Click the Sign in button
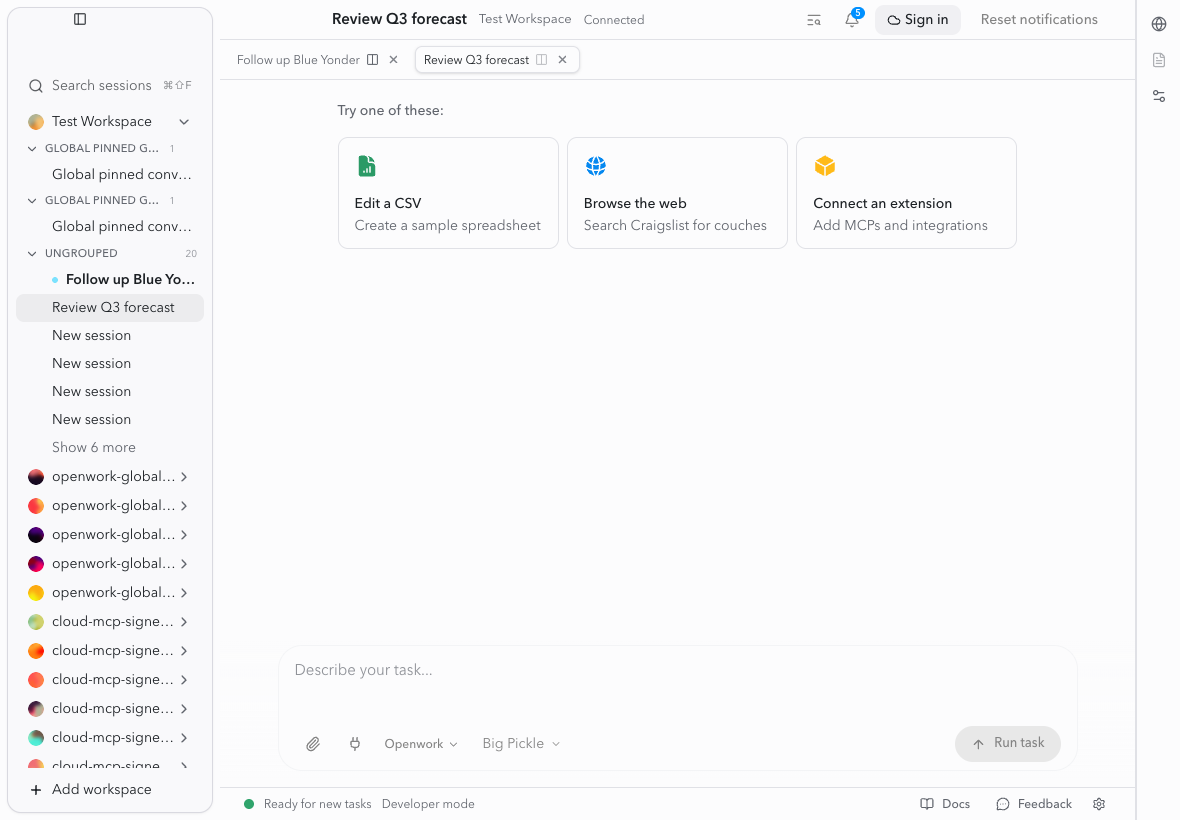 coord(917,20)
